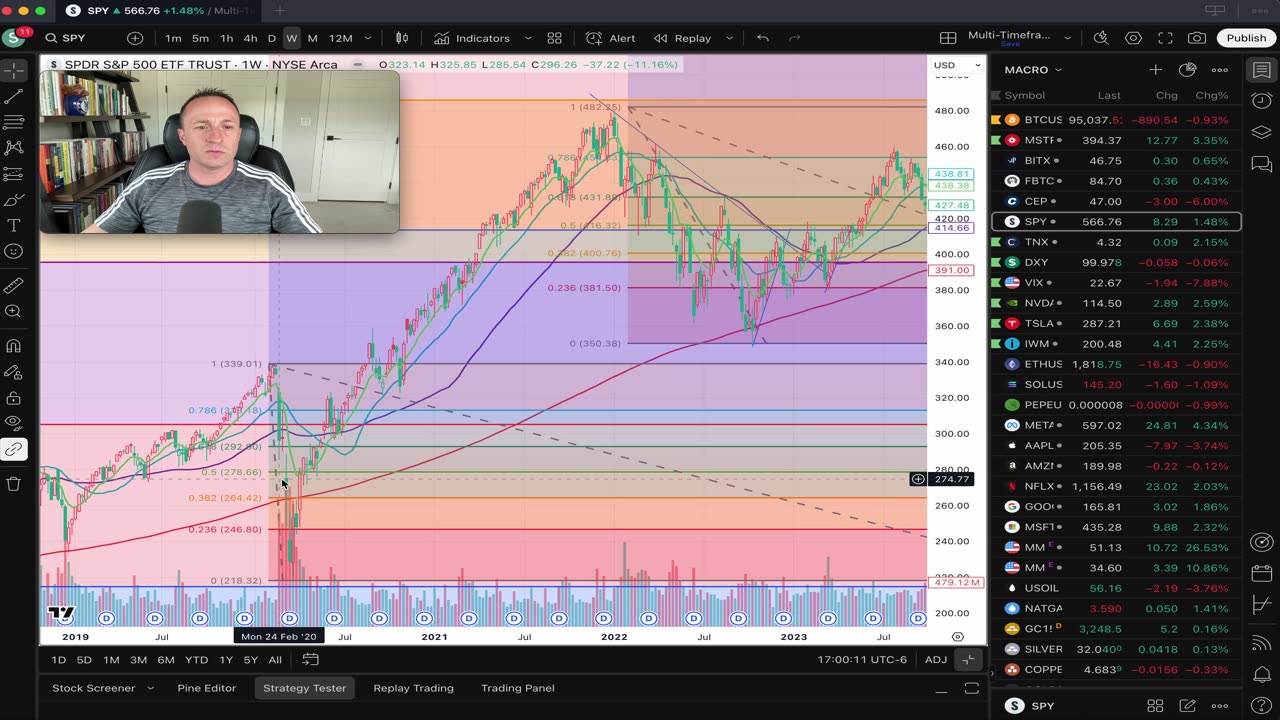Select the ruler measure tool
The width and height of the screenshot is (1280, 720).
(14, 286)
